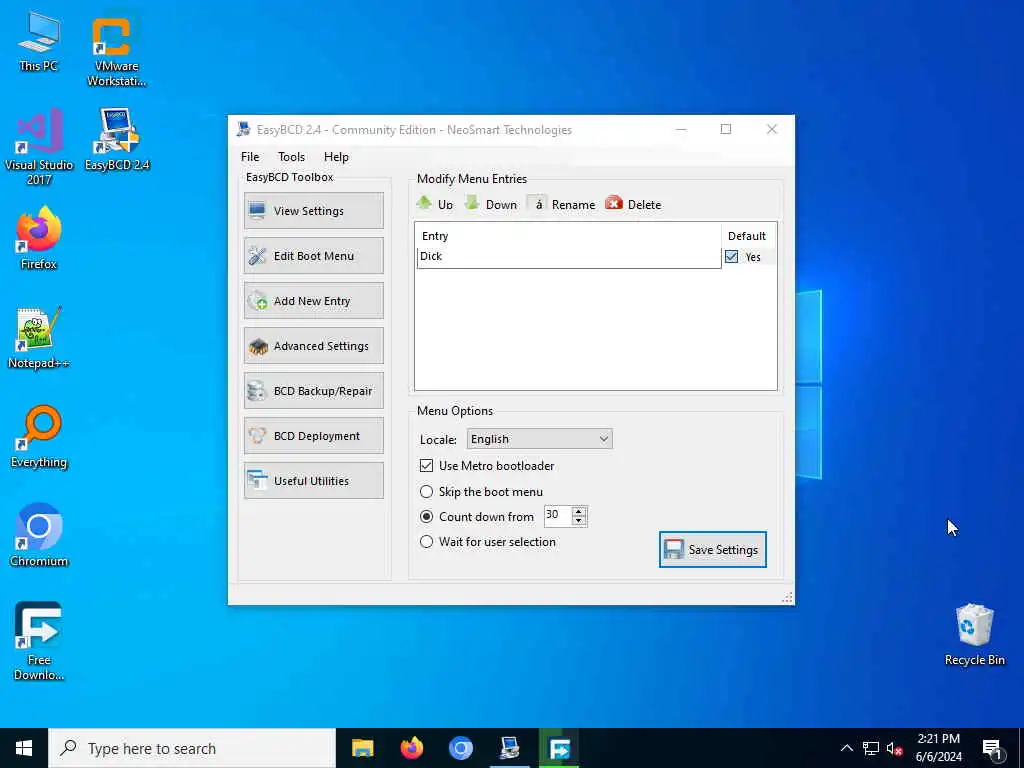This screenshot has width=1024, height=768.
Task: Open Chromium from the taskbar
Action: tap(460, 748)
